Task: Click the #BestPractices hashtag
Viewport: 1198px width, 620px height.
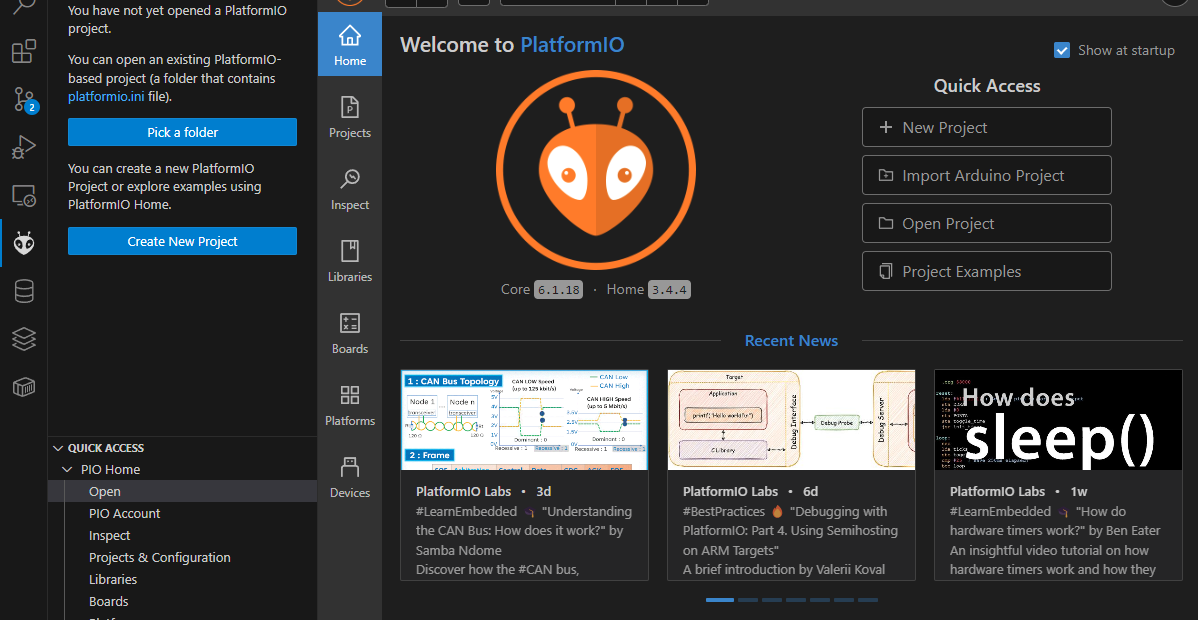Action: [x=723, y=511]
